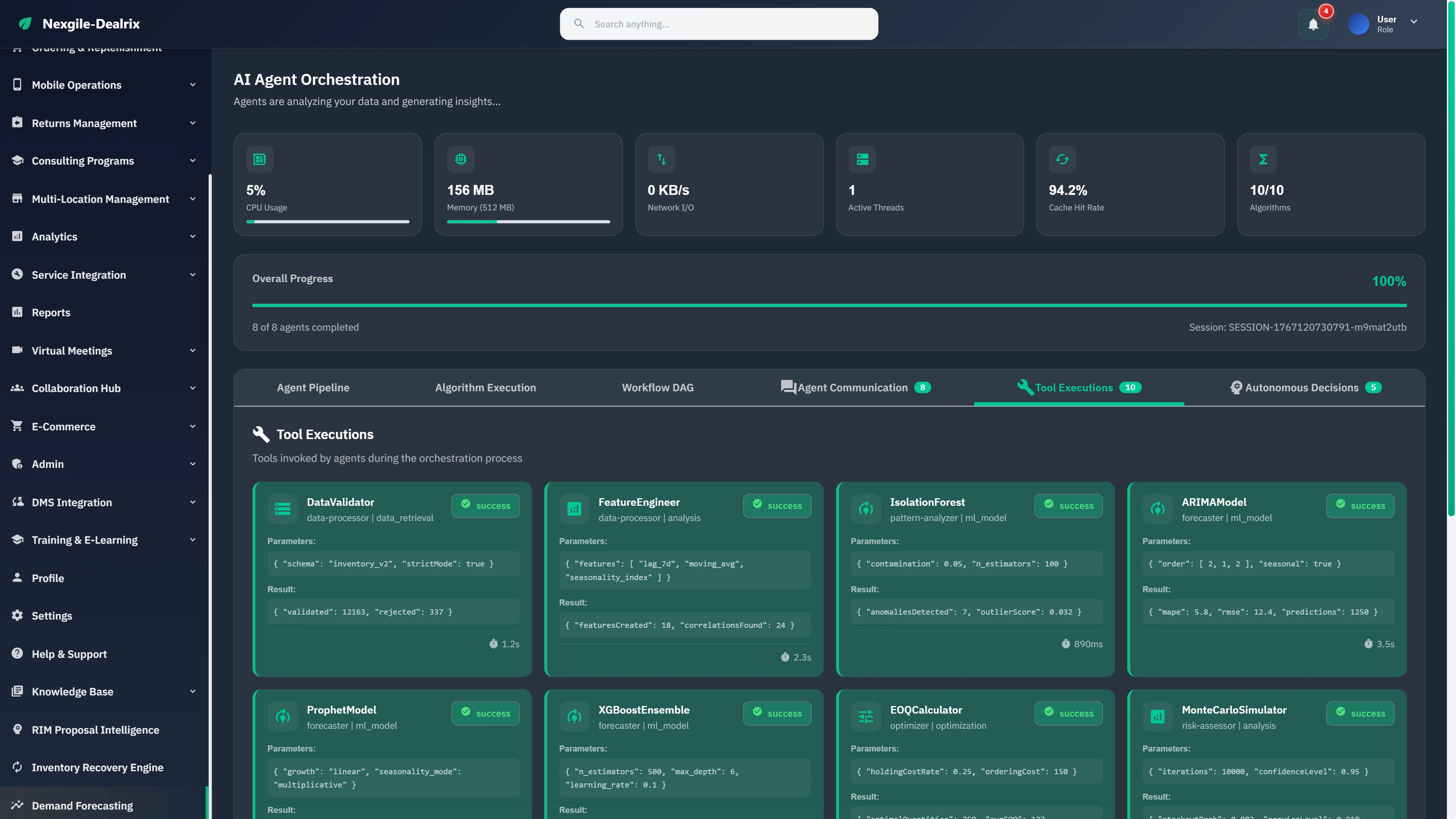Open the user Role dropdown at top right
1456x819 pixels.
(1414, 22)
